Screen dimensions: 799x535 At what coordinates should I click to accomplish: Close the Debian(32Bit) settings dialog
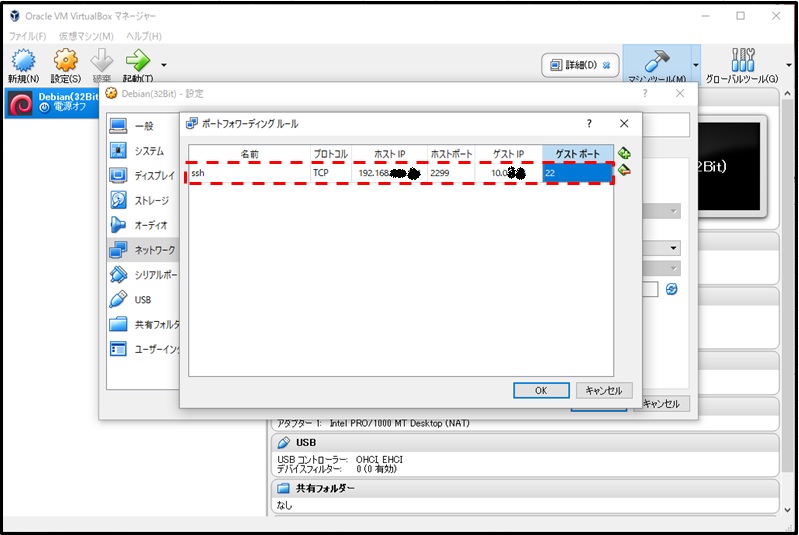point(680,93)
